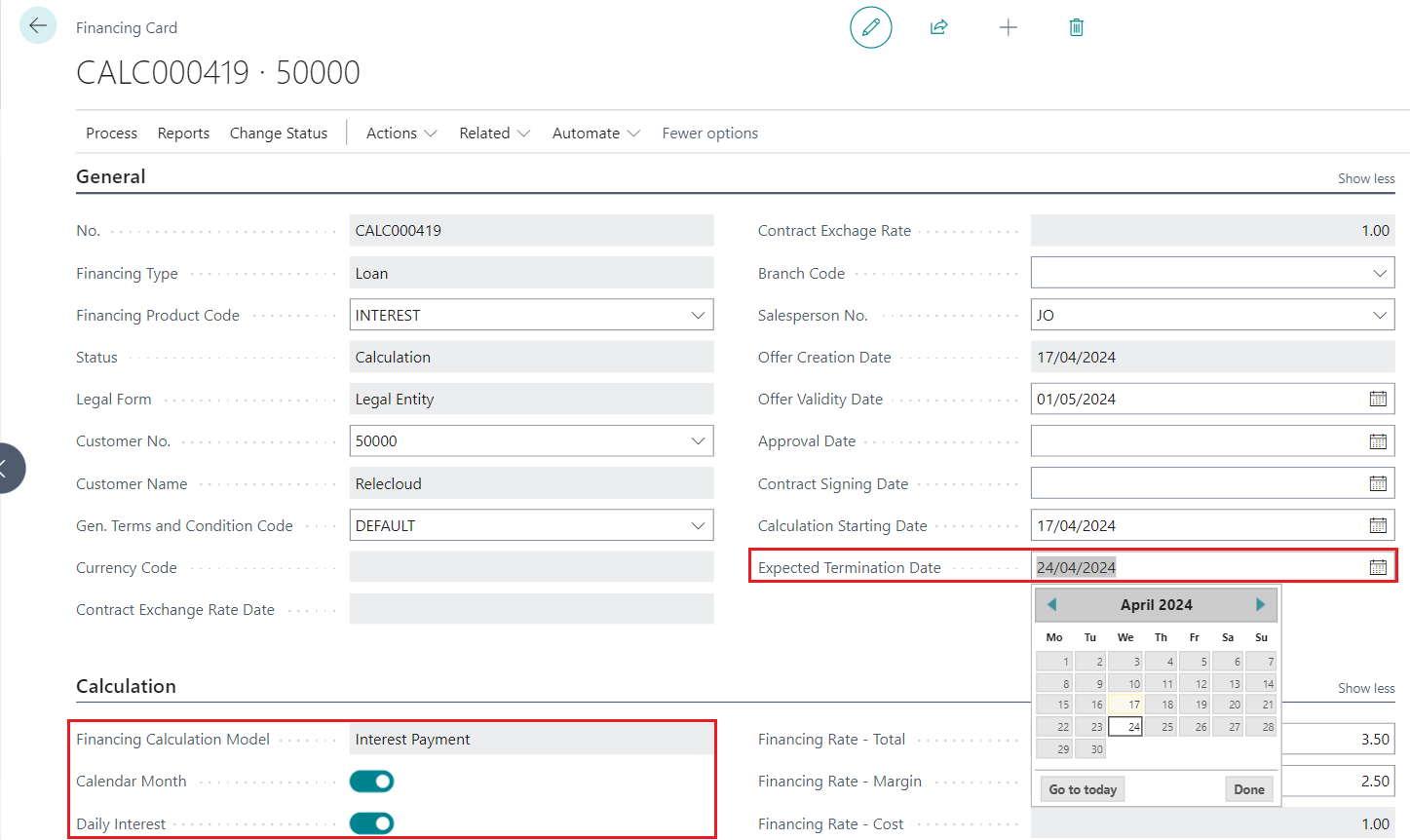
Task: Select April 25 in the calendar
Action: pos(1162,727)
